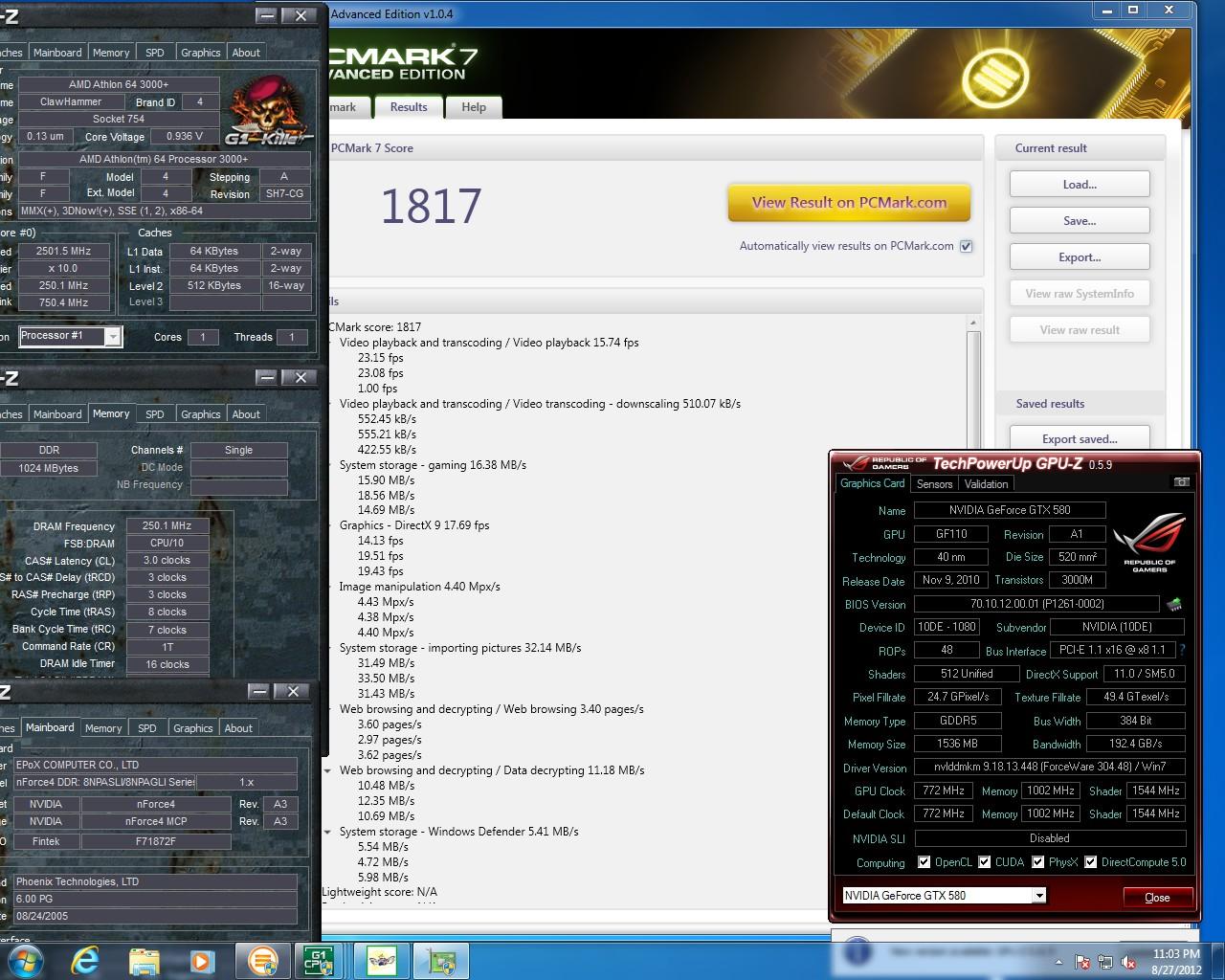Click View Result on PCMark.com button
Viewport: 1225px width, 980px height.
coord(849,203)
